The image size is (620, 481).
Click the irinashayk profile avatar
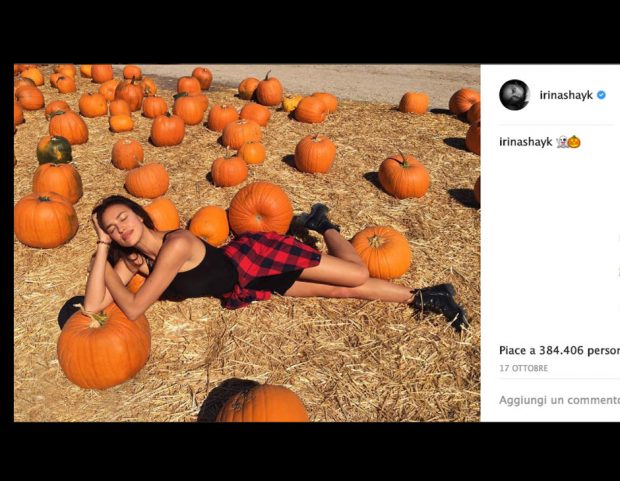(514, 95)
